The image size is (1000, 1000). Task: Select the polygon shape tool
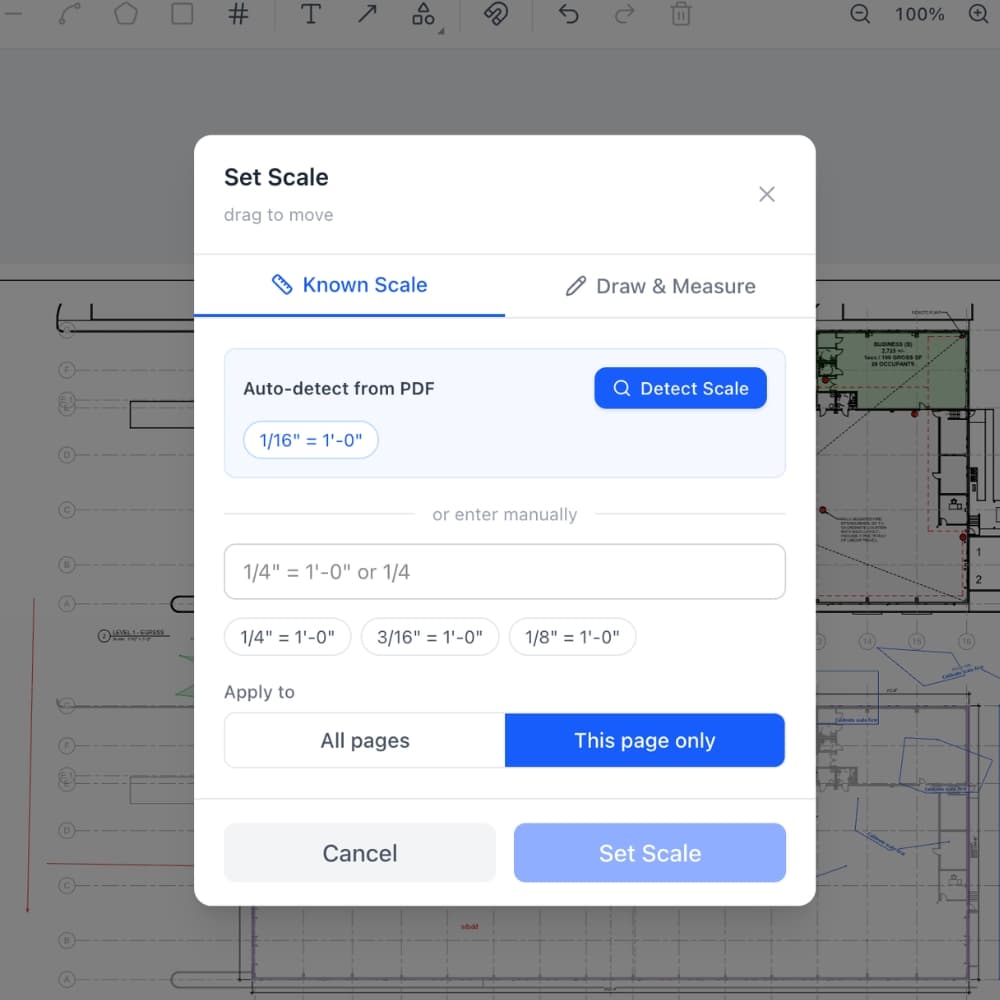(126, 15)
